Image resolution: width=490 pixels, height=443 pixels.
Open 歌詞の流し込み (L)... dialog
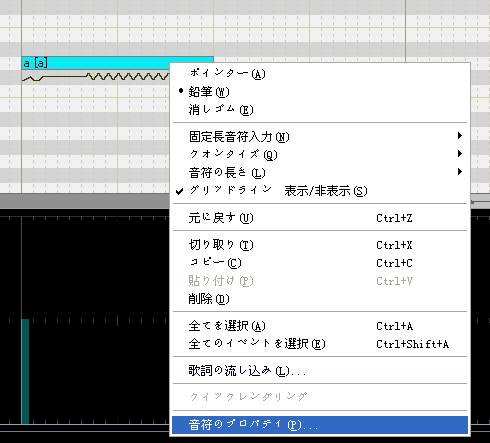point(320,370)
